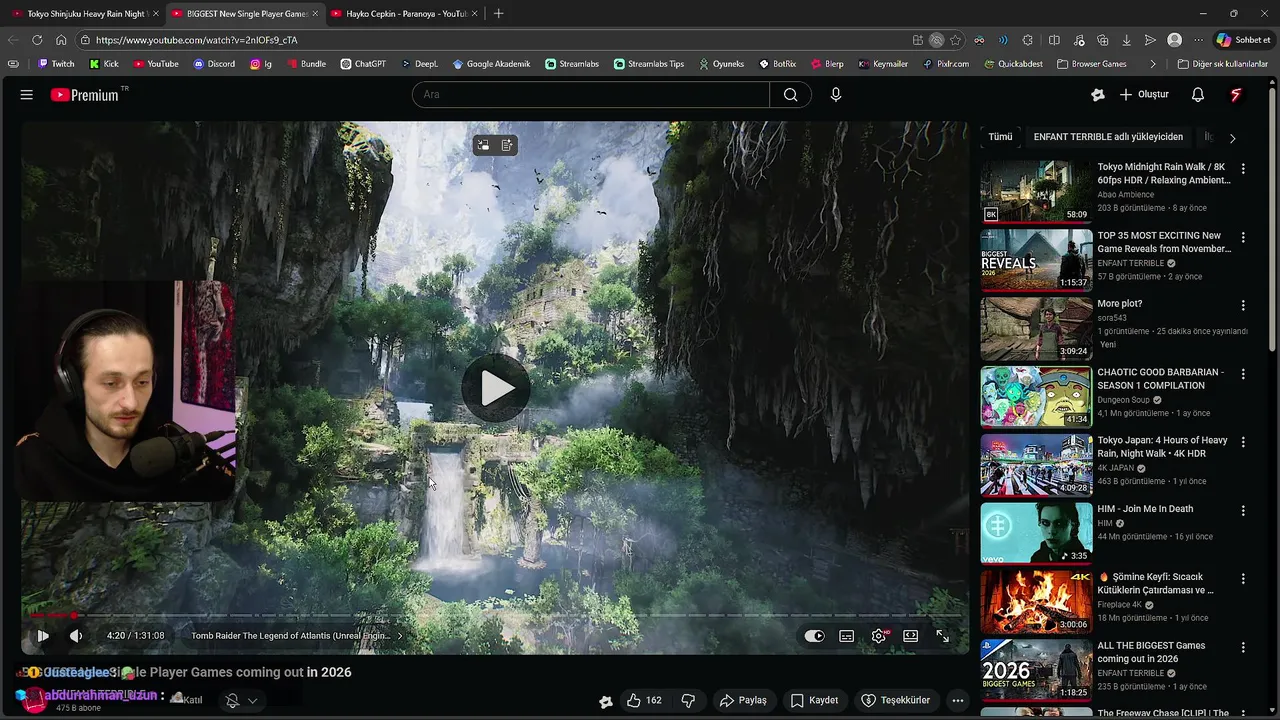
Task: Select the Tümü filter chip
Action: tap(1000, 137)
